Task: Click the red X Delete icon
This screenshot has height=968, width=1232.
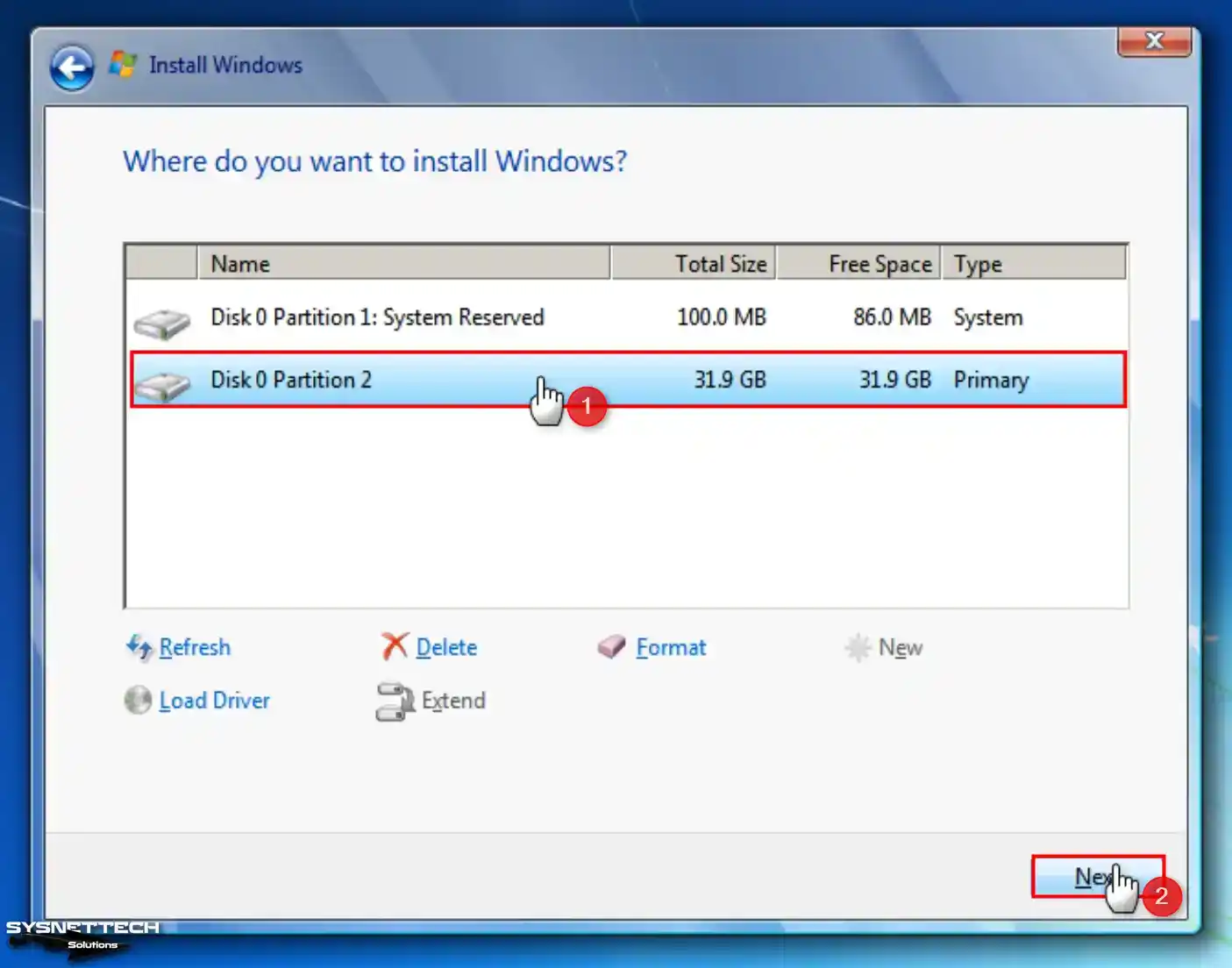Action: [395, 646]
